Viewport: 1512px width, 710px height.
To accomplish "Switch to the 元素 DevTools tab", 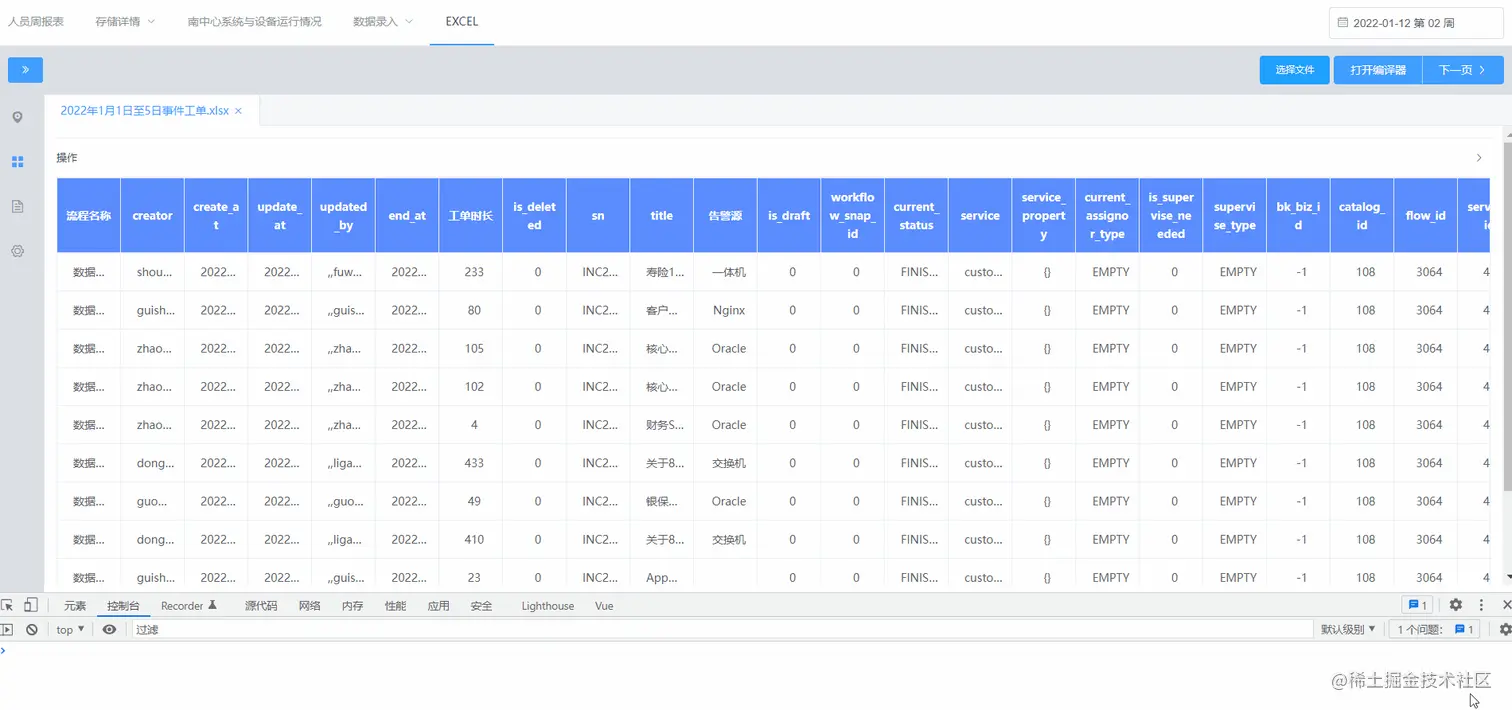I will click(75, 606).
